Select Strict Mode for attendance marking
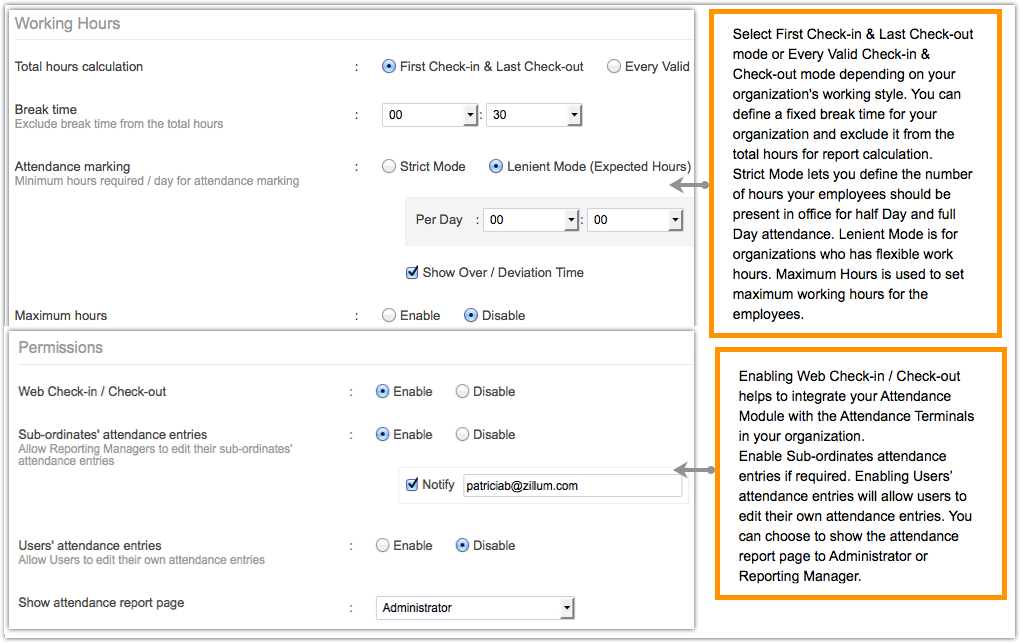 click(x=389, y=167)
